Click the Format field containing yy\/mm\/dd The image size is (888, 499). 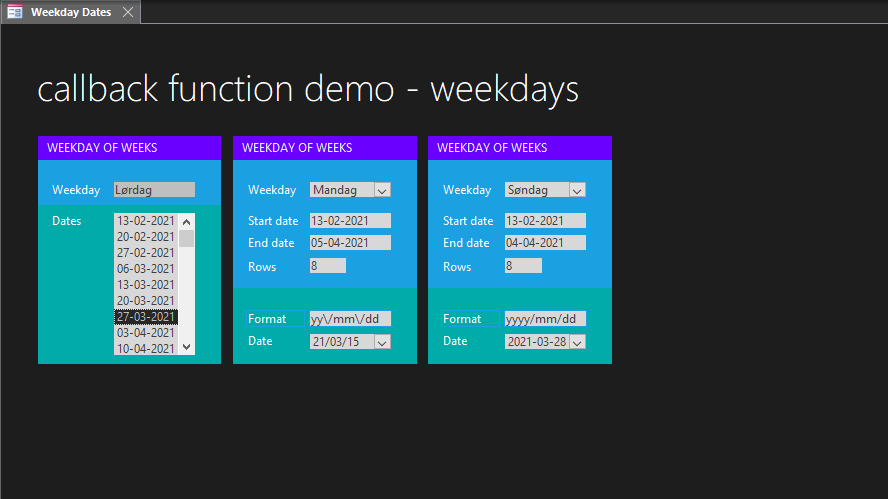(349, 319)
